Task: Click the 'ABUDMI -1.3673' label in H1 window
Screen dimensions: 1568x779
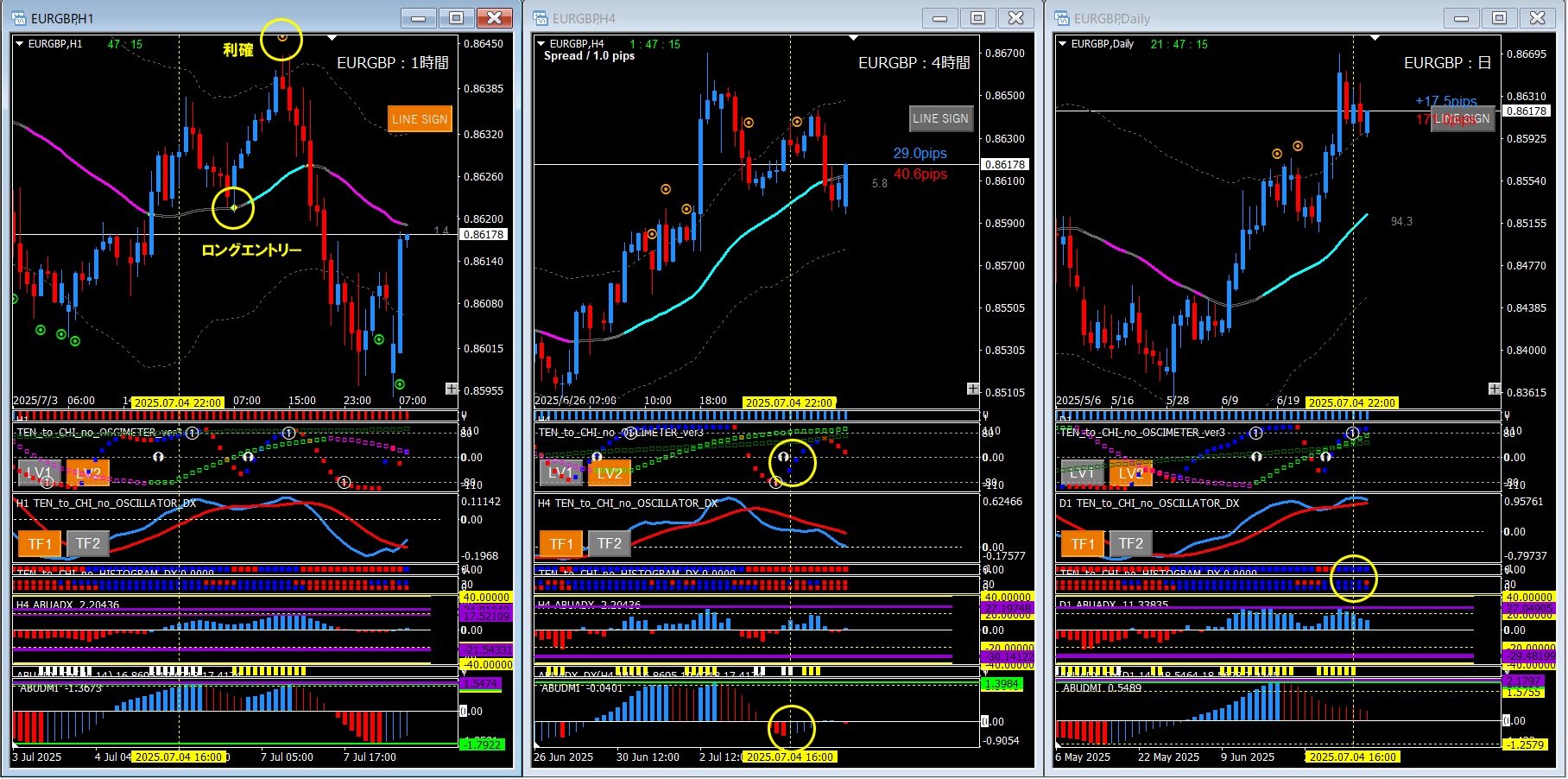Action: pos(60,688)
